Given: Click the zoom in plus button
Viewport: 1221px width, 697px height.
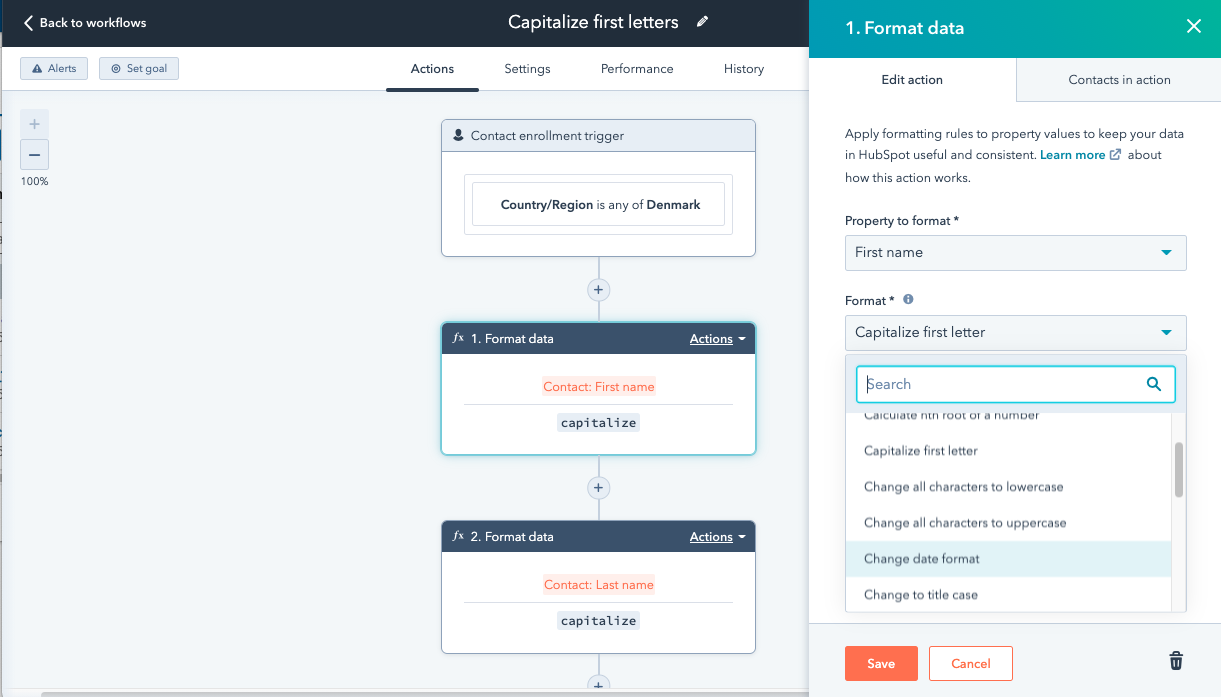Looking at the screenshot, I should [x=34, y=125].
